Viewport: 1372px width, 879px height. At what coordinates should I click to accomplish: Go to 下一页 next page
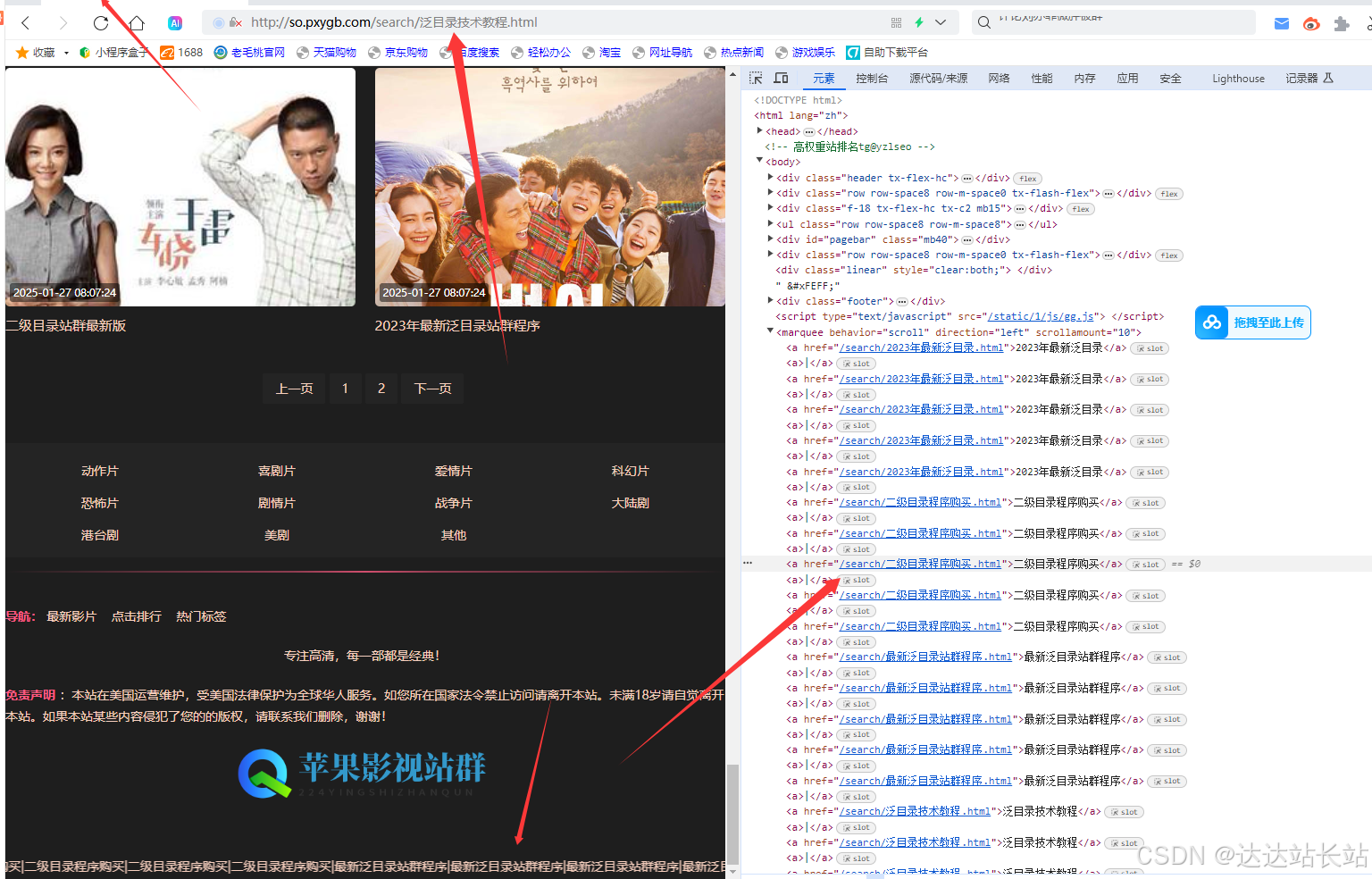433,389
